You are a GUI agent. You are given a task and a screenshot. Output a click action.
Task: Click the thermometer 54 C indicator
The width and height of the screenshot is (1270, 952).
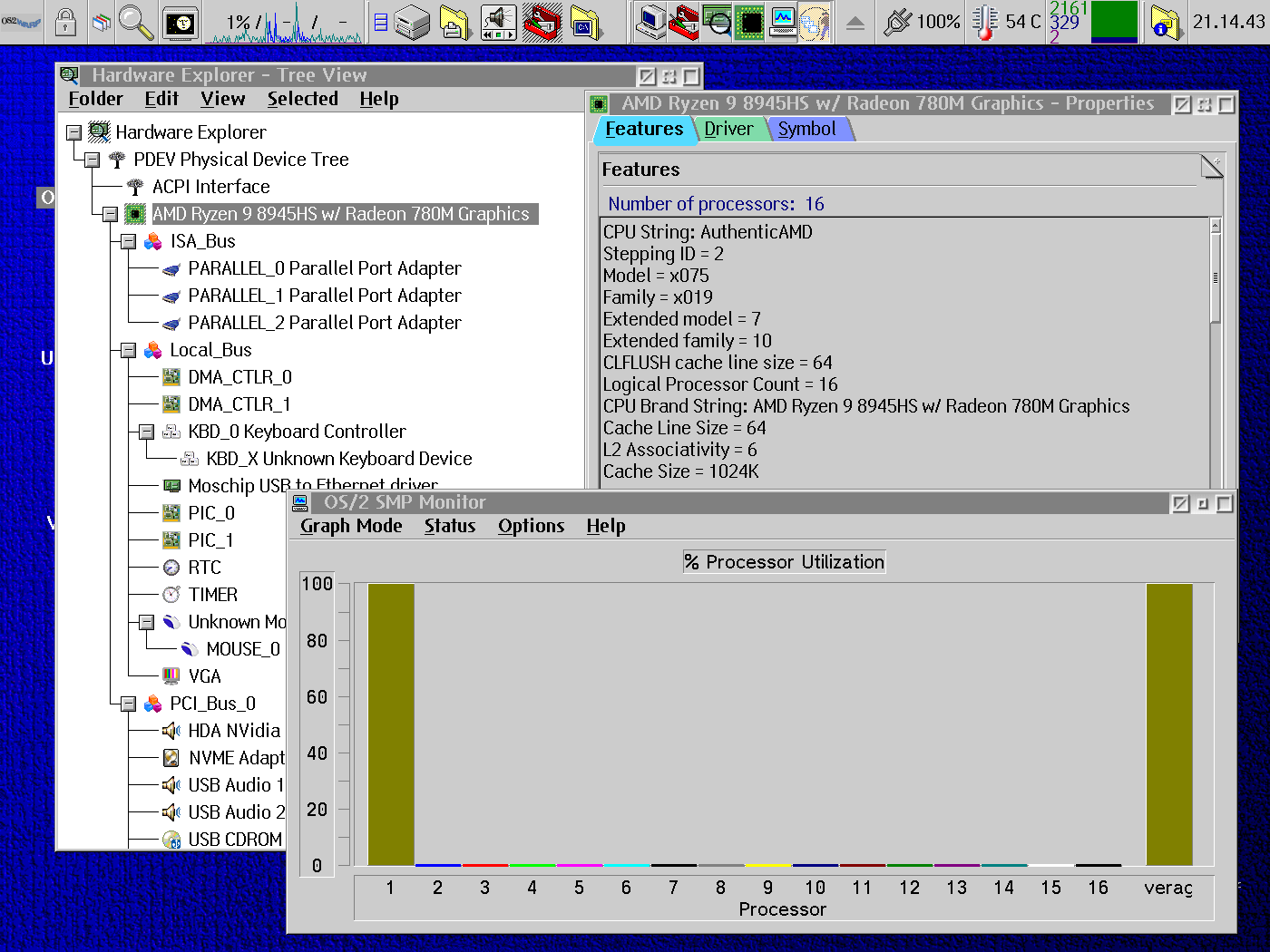[1006, 22]
